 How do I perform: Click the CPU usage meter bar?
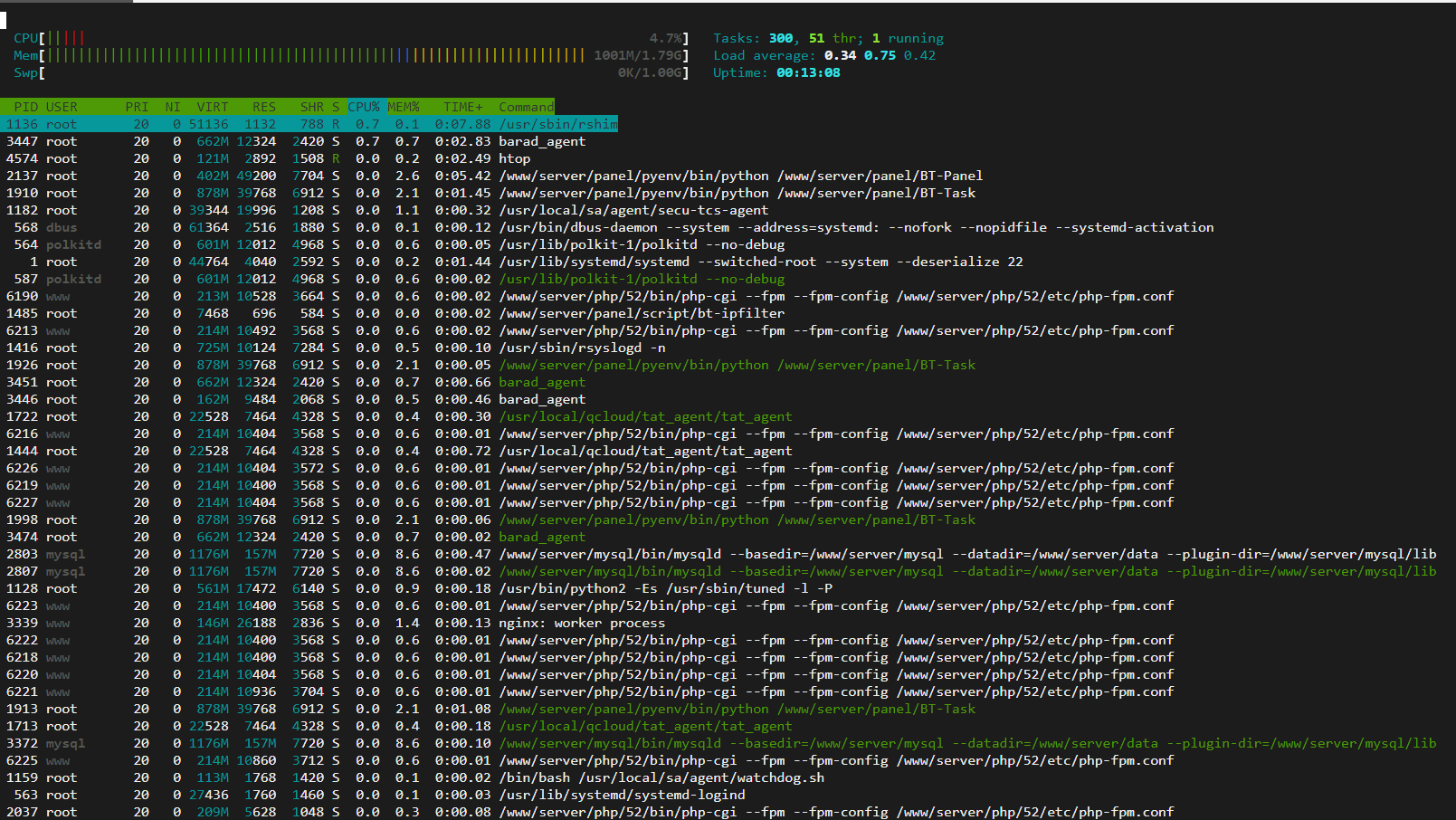click(351, 38)
